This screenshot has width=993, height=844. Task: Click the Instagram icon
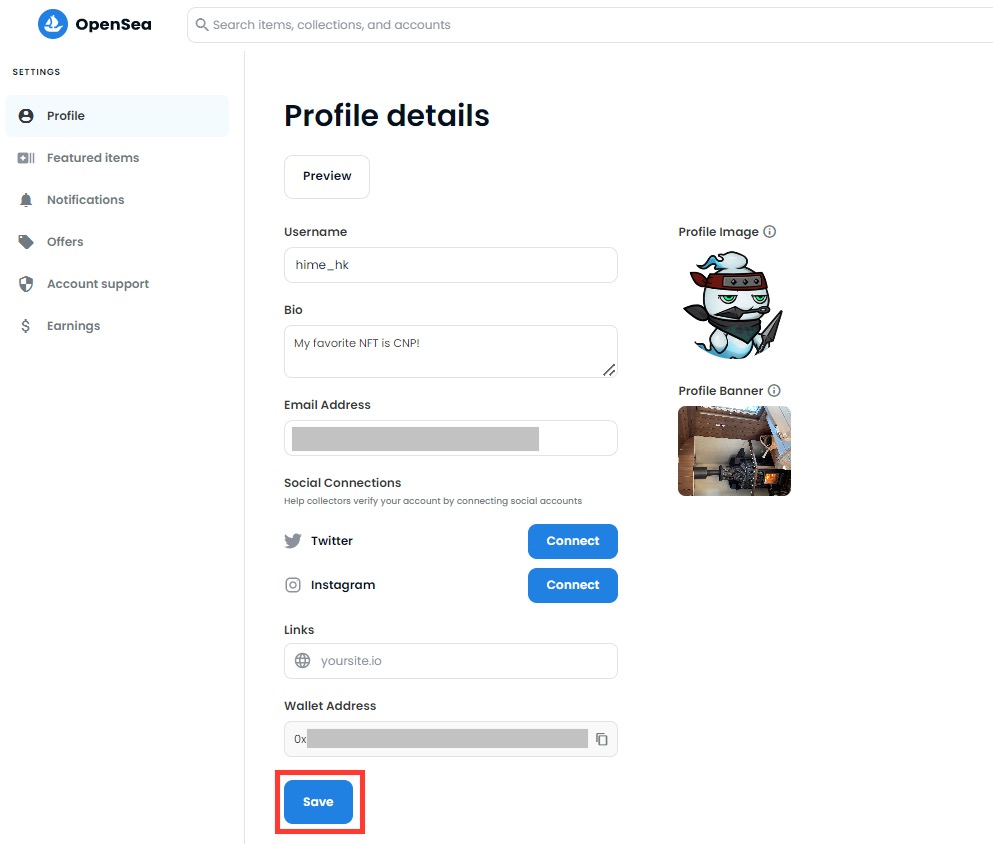click(x=293, y=585)
